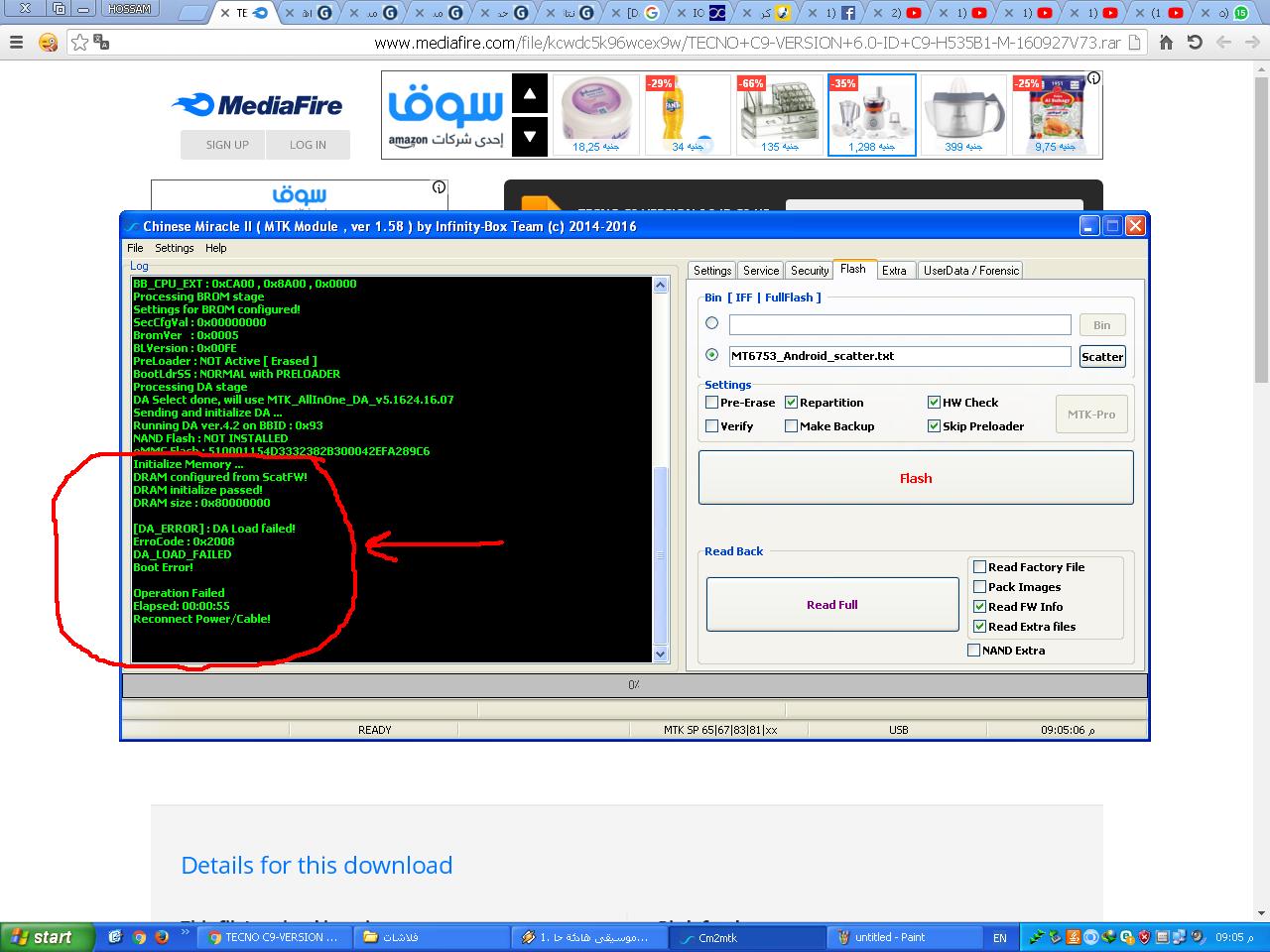The width and height of the screenshot is (1270, 952).
Task: Switch to the Service tab
Action: pyautogui.click(x=761, y=271)
